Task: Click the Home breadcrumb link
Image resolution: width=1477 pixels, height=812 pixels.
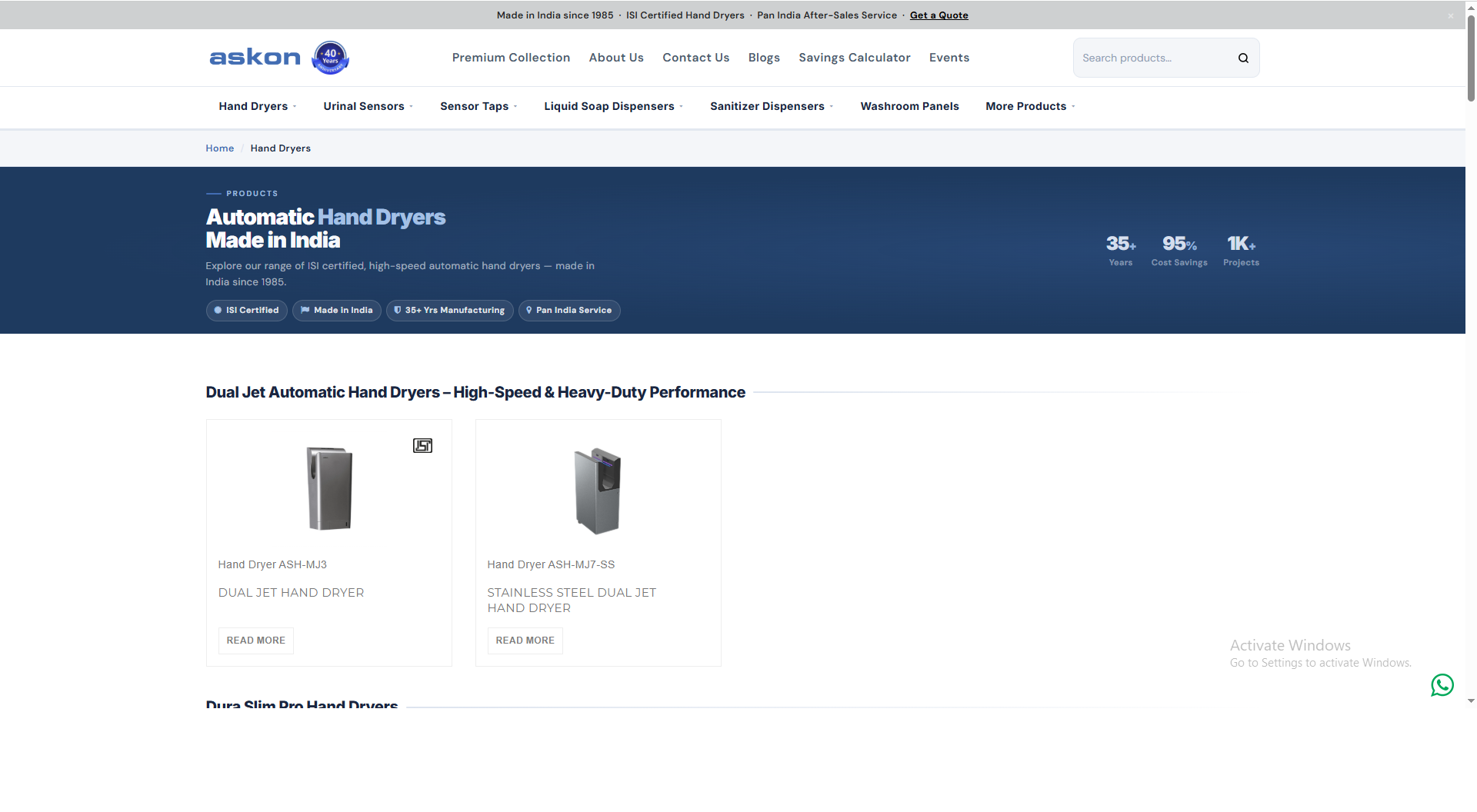Action: (219, 148)
